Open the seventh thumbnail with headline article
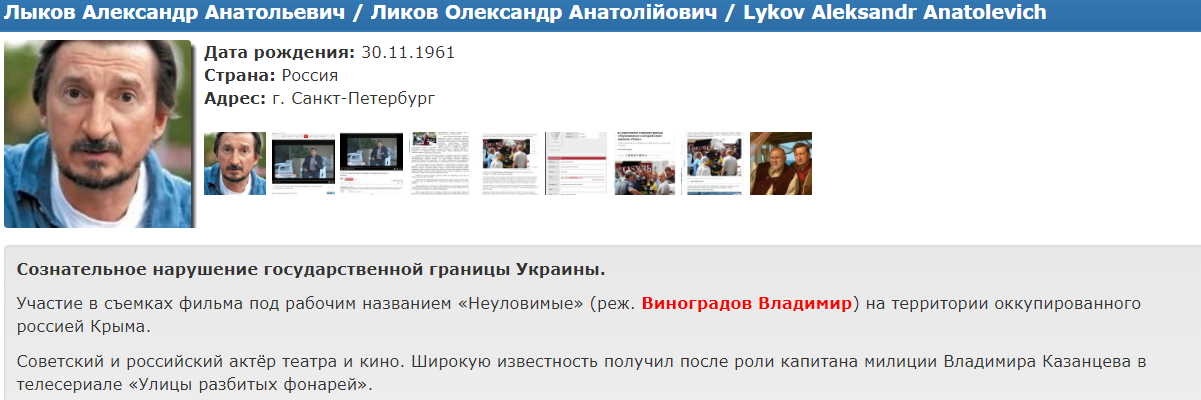 645,163
